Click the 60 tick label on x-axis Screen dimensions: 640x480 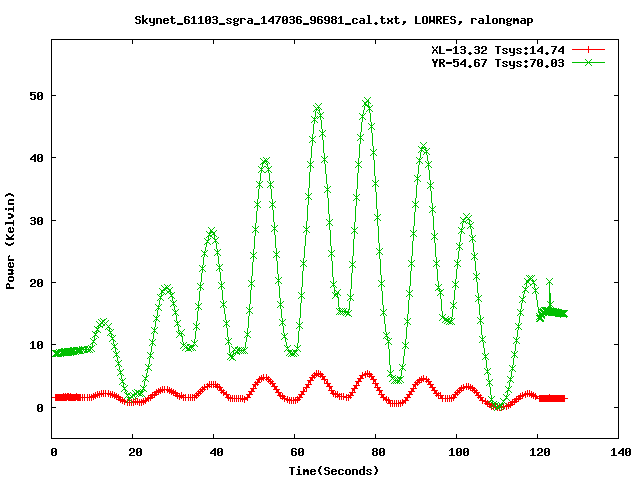296,452
